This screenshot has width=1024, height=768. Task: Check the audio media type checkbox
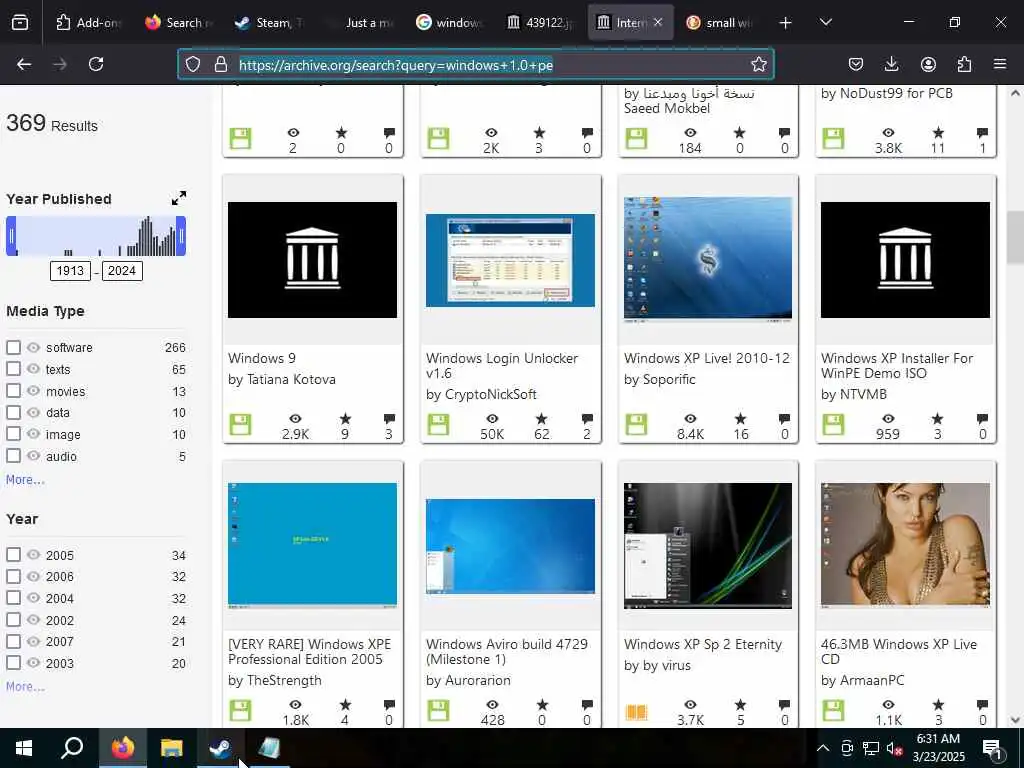(x=13, y=456)
